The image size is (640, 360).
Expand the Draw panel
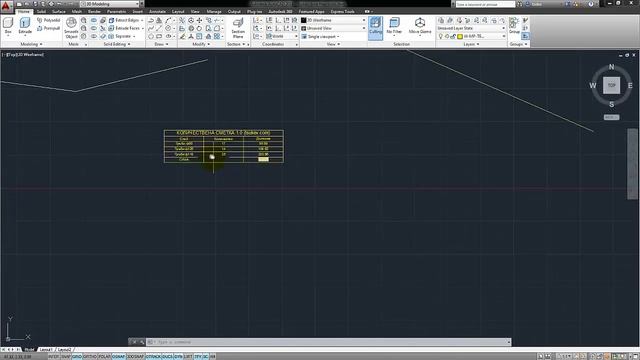coord(161,44)
